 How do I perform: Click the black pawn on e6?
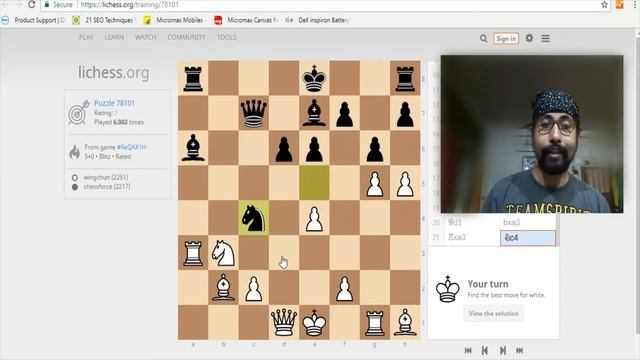pyautogui.click(x=314, y=148)
